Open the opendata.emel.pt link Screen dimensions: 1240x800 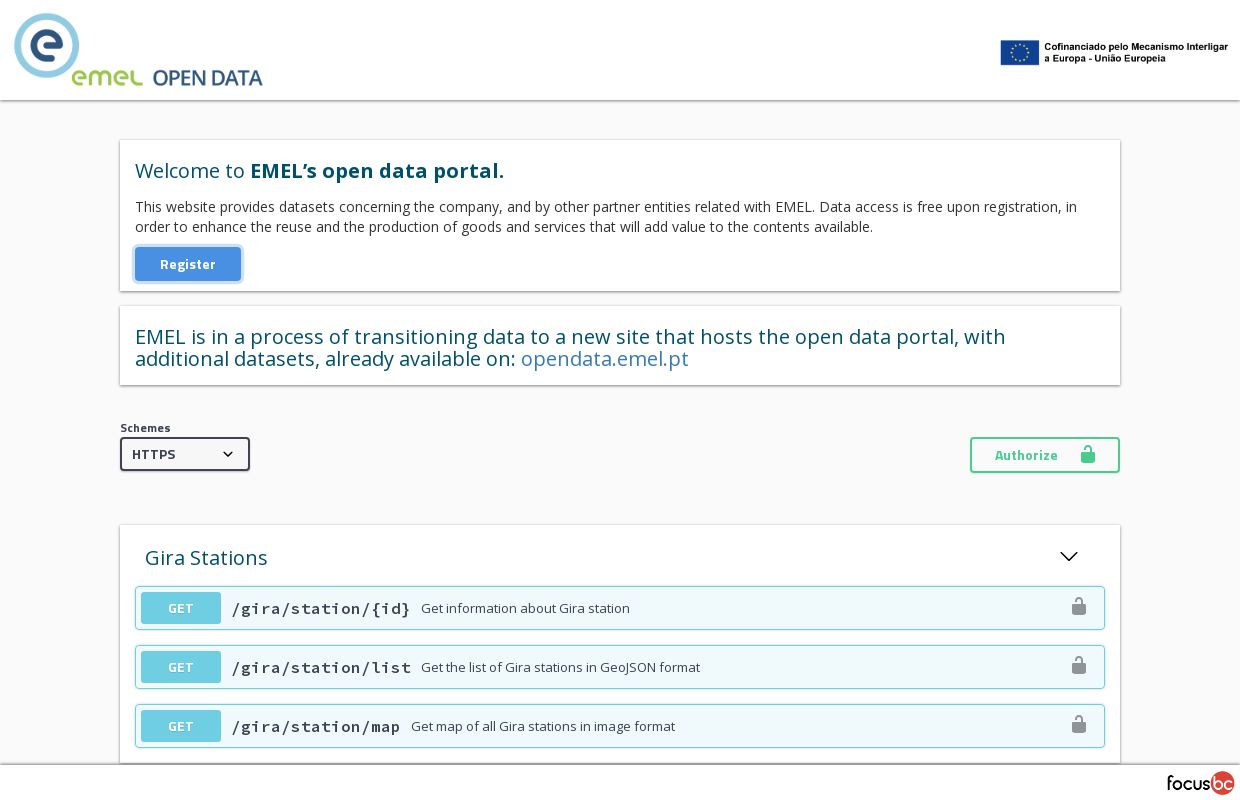click(x=605, y=359)
